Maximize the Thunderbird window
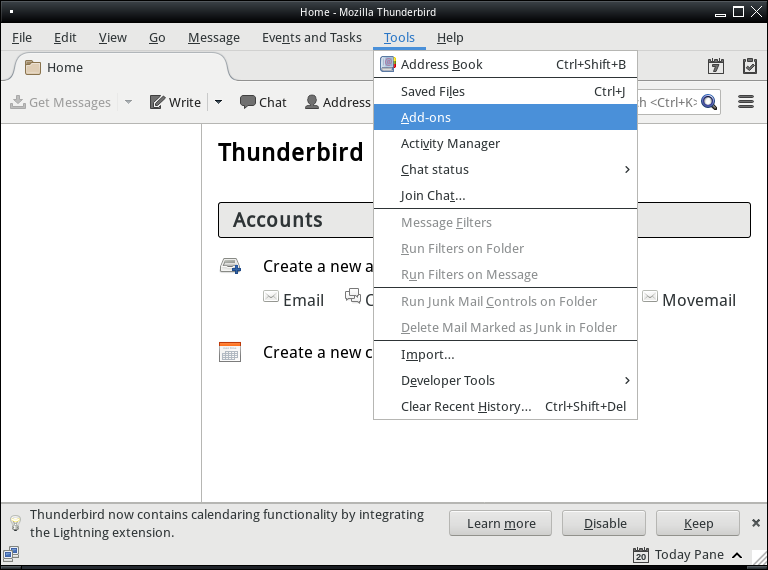This screenshot has height=570, width=768. point(738,12)
